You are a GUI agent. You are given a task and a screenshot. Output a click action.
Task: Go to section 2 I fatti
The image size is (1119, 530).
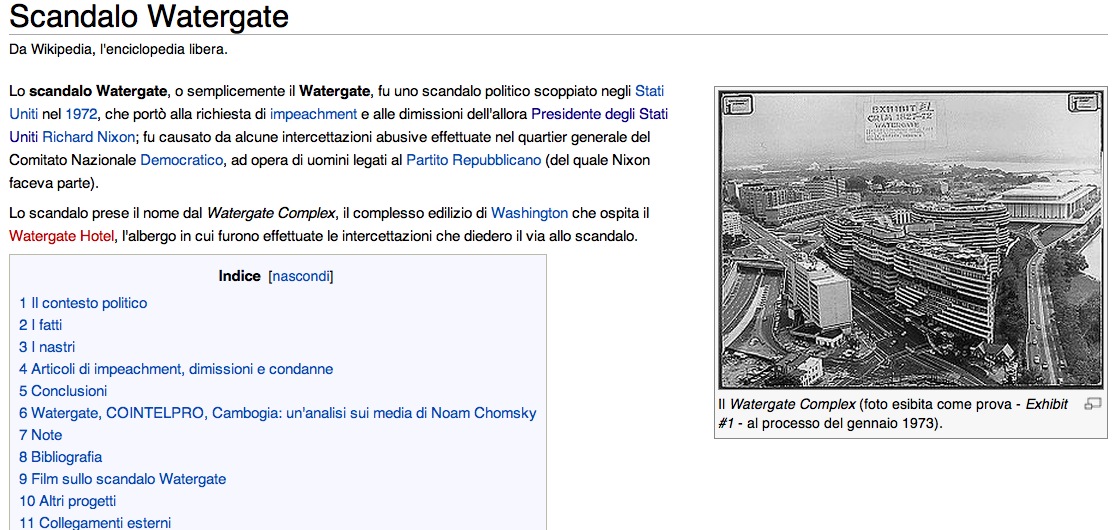click(x=40, y=325)
